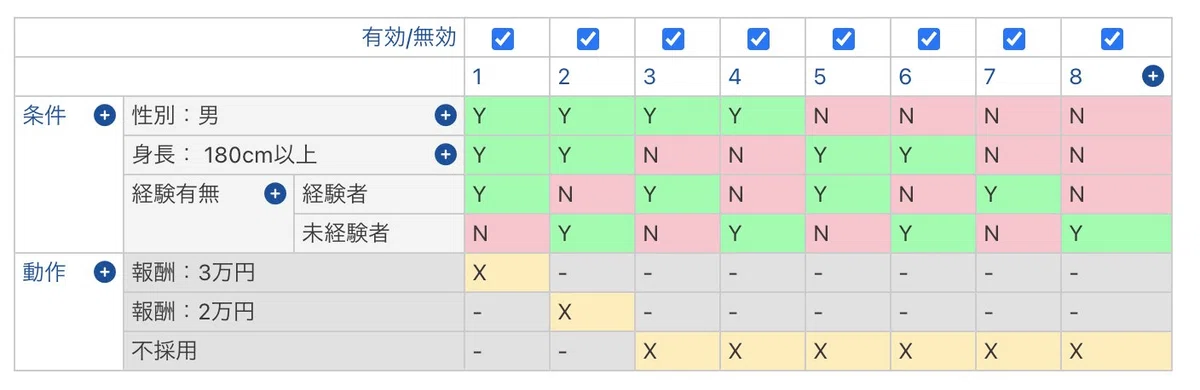
Task: Click the plus icon next to 動作
Action: click(x=104, y=272)
